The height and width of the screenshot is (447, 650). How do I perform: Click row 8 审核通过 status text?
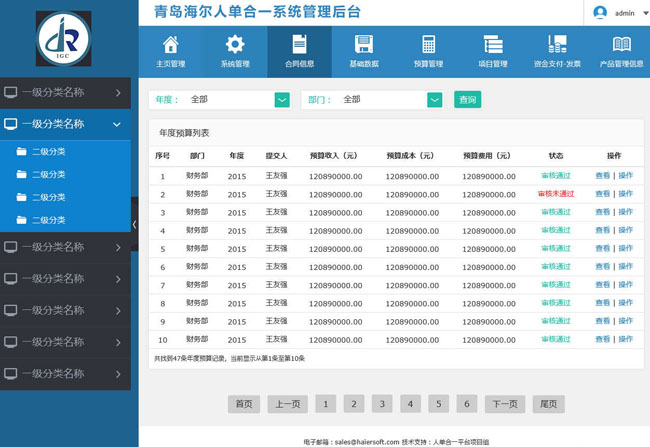pyautogui.click(x=556, y=303)
